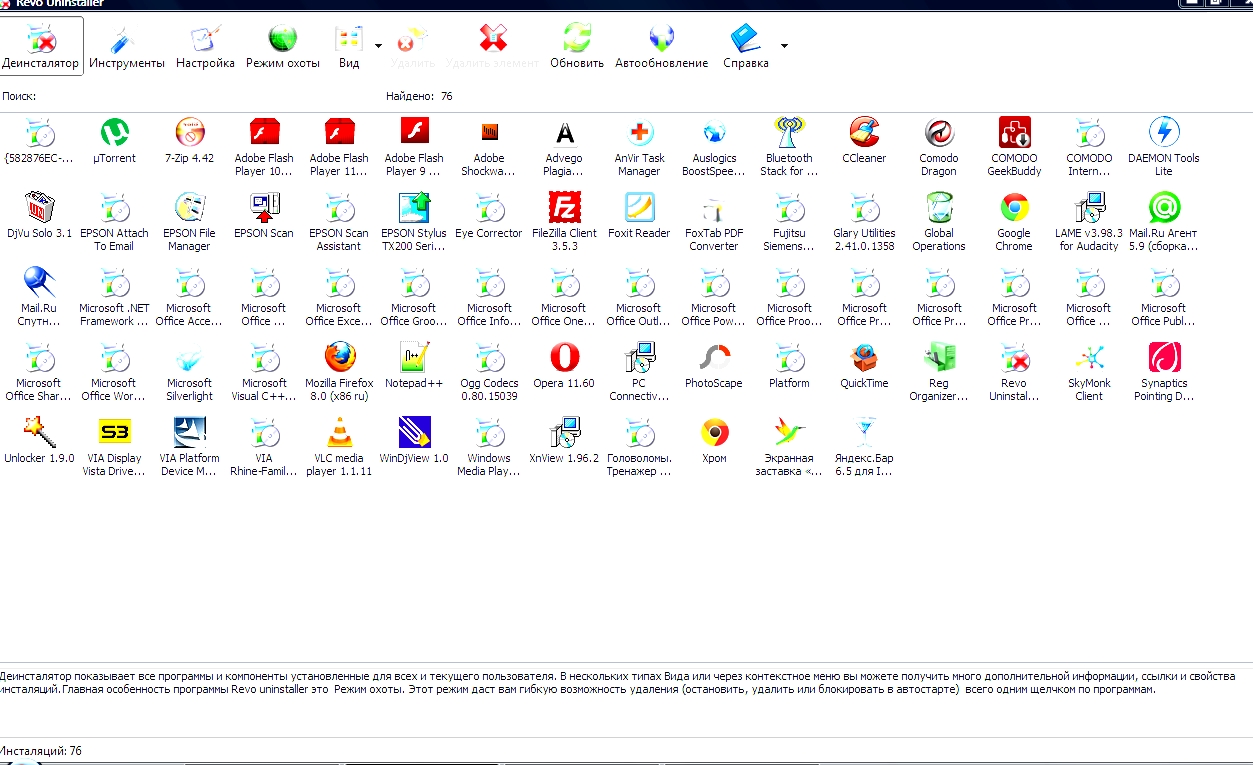Select the Advego Plagiatus icon

tap(565, 132)
